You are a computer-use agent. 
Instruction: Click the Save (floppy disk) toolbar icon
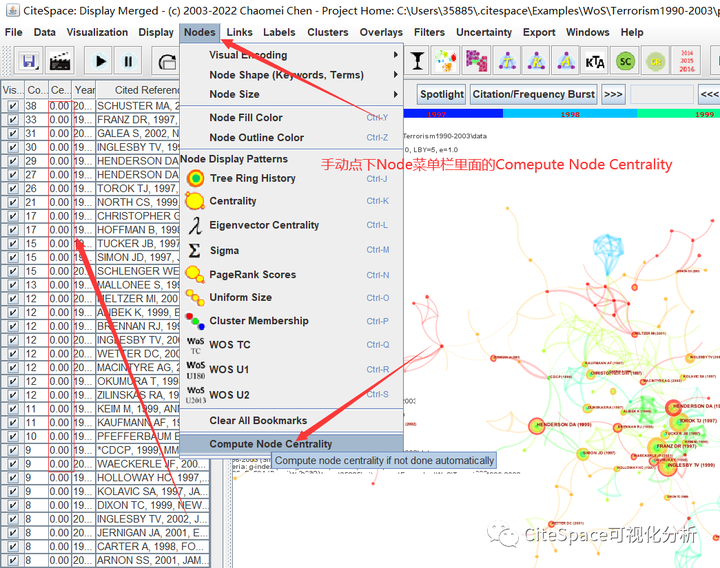[x=29, y=61]
